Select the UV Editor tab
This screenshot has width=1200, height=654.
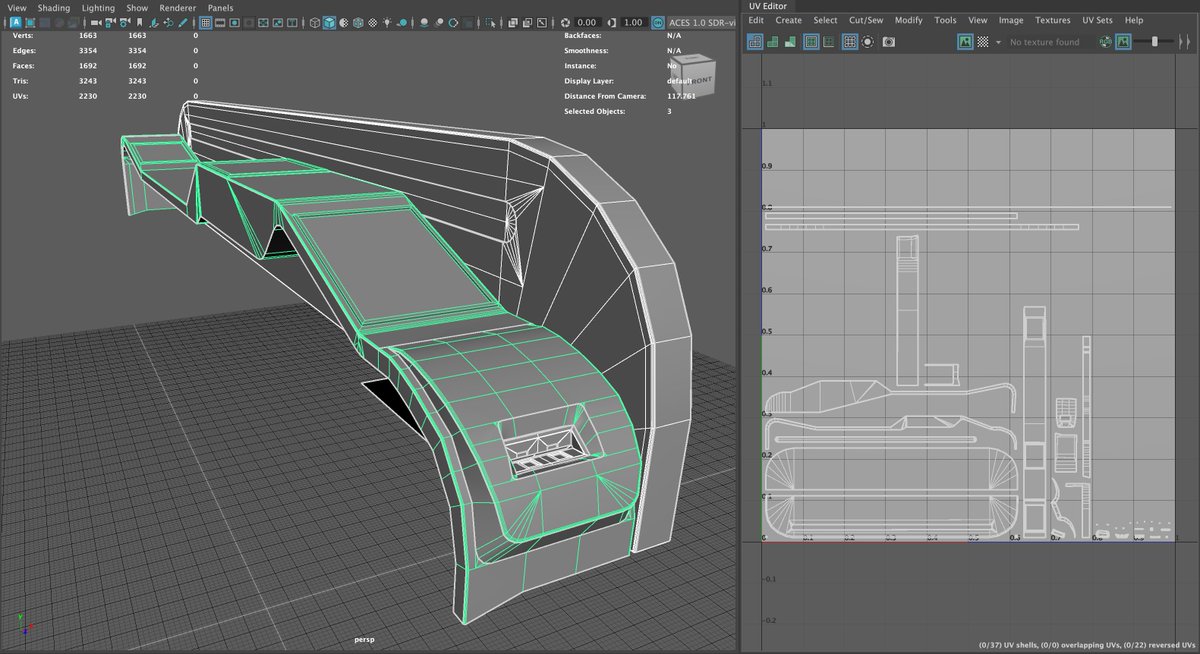point(768,6)
